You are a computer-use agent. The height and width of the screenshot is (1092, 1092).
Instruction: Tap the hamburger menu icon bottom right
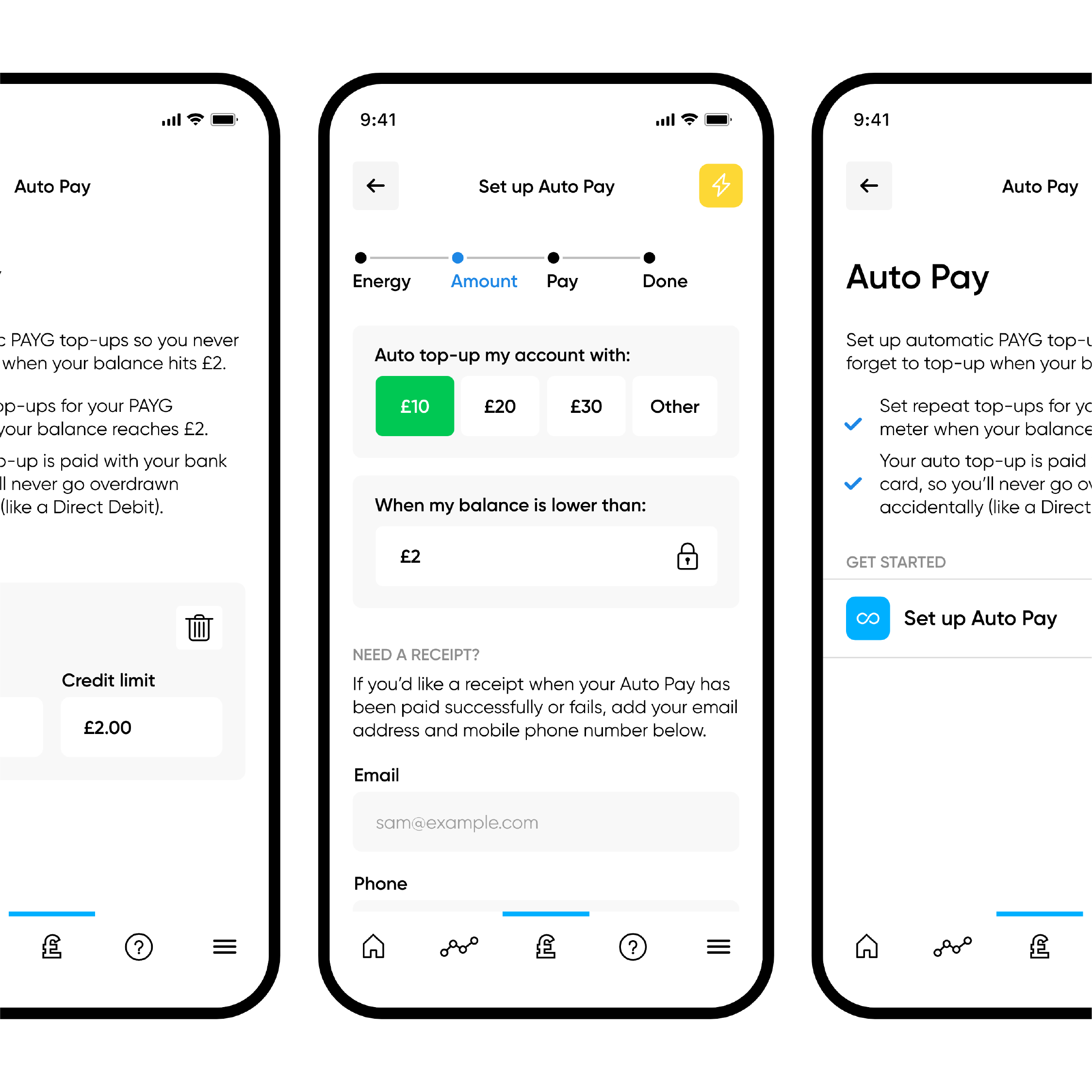(x=719, y=951)
